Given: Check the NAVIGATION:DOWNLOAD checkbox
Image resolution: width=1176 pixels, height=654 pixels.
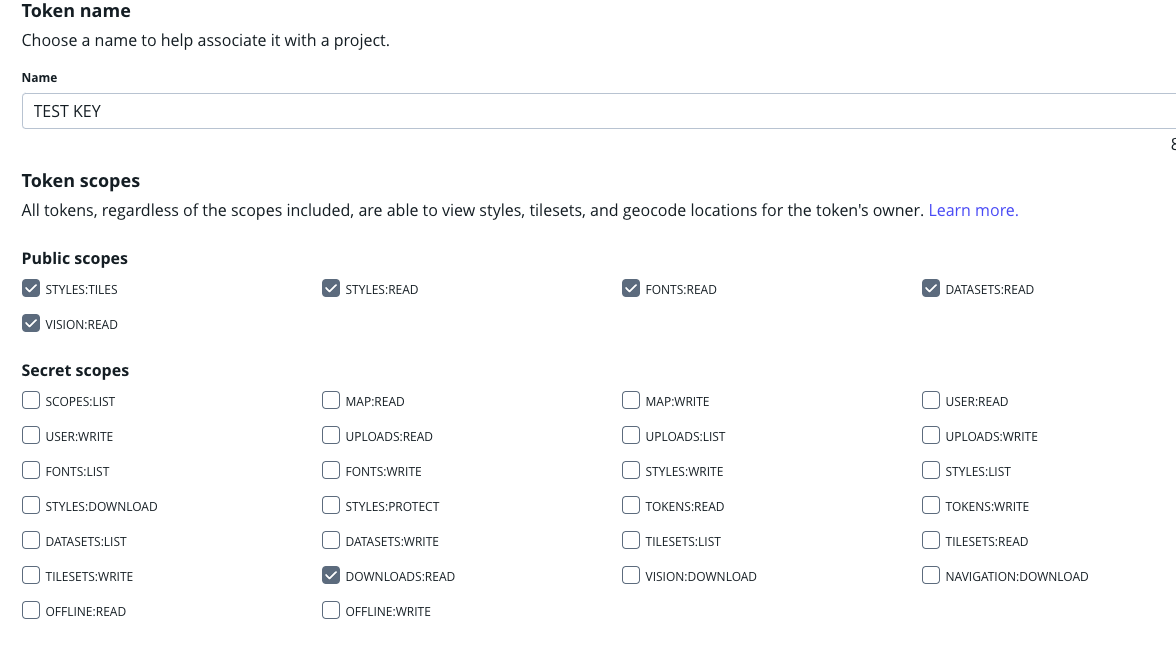Looking at the screenshot, I should [x=931, y=575].
